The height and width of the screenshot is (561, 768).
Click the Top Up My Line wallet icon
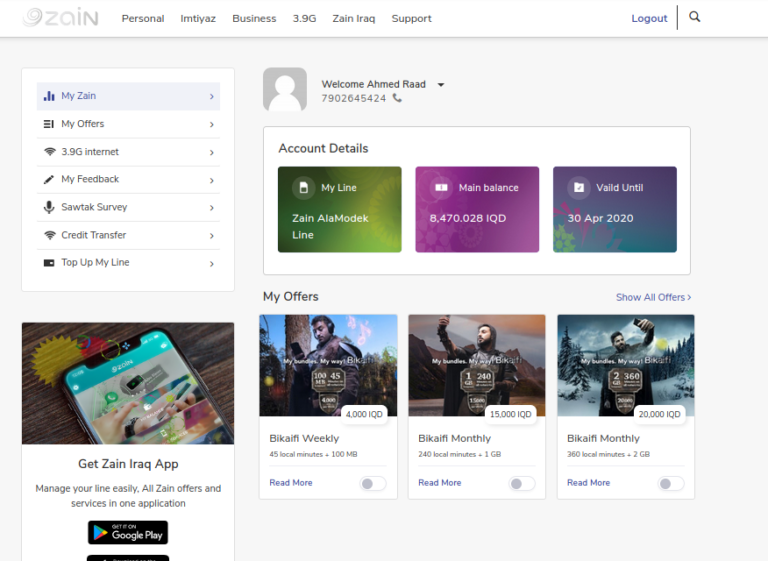click(x=49, y=263)
